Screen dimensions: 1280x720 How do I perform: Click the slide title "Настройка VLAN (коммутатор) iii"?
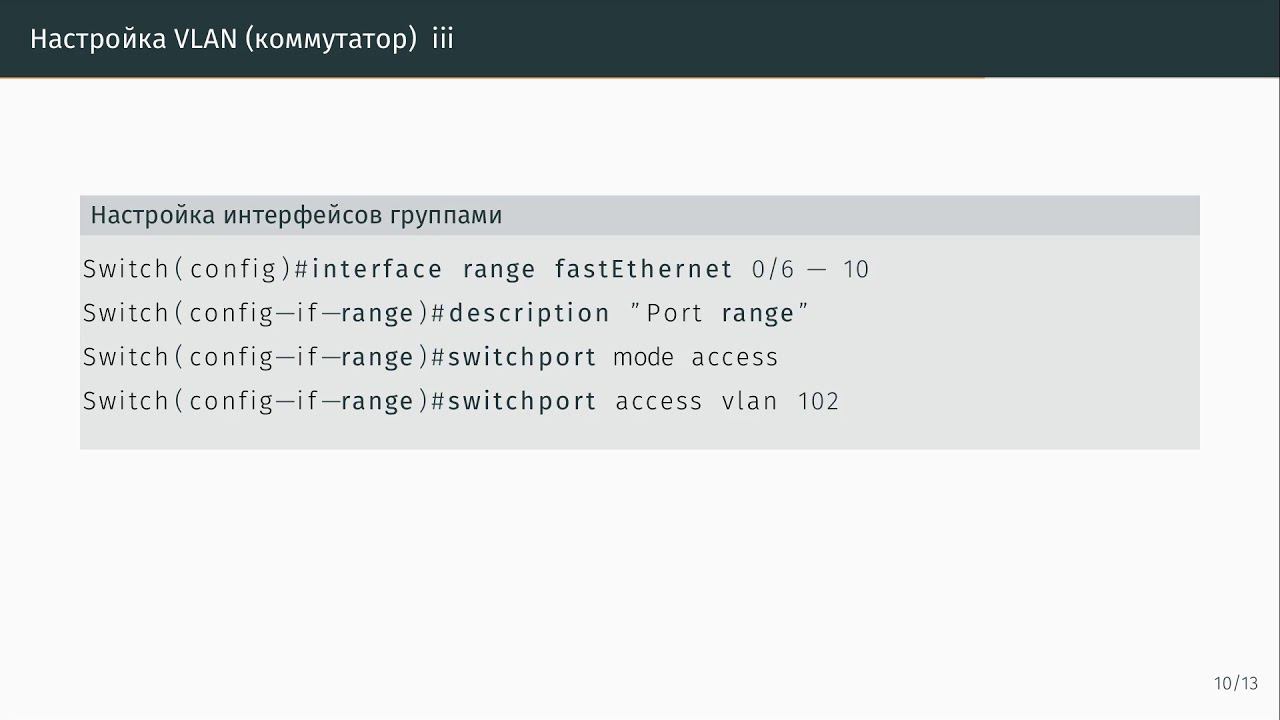click(242, 39)
